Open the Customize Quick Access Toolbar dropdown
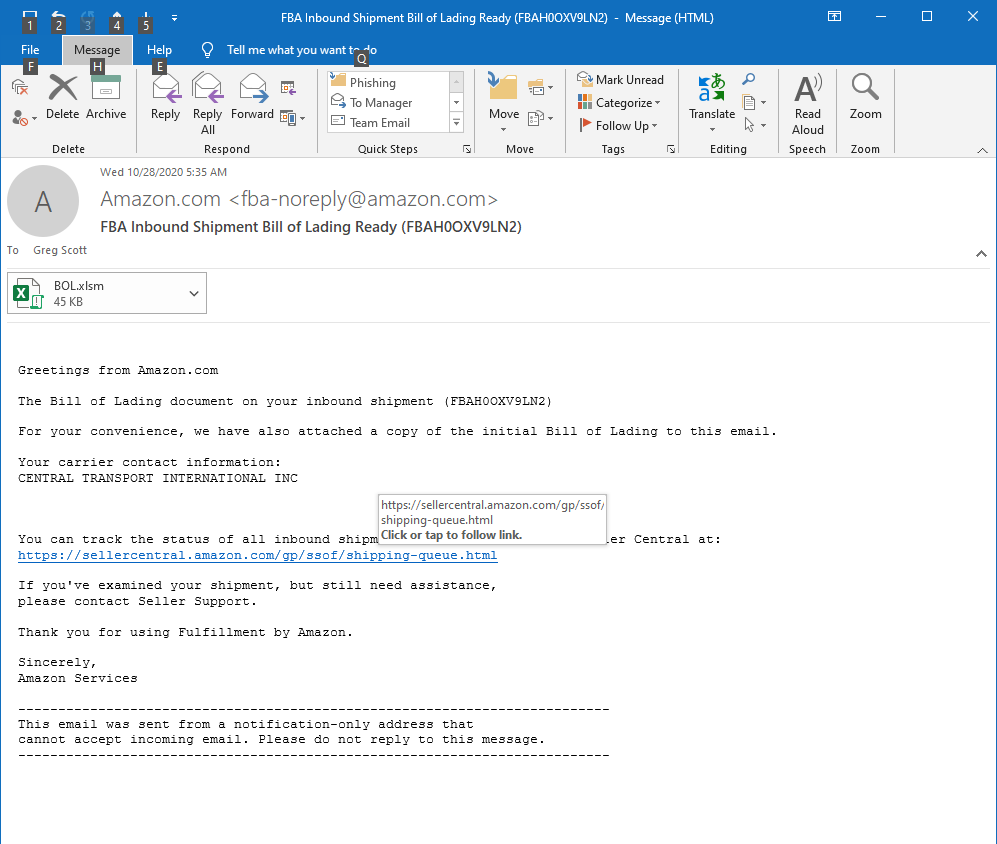The width and height of the screenshot is (997, 844). point(174,18)
